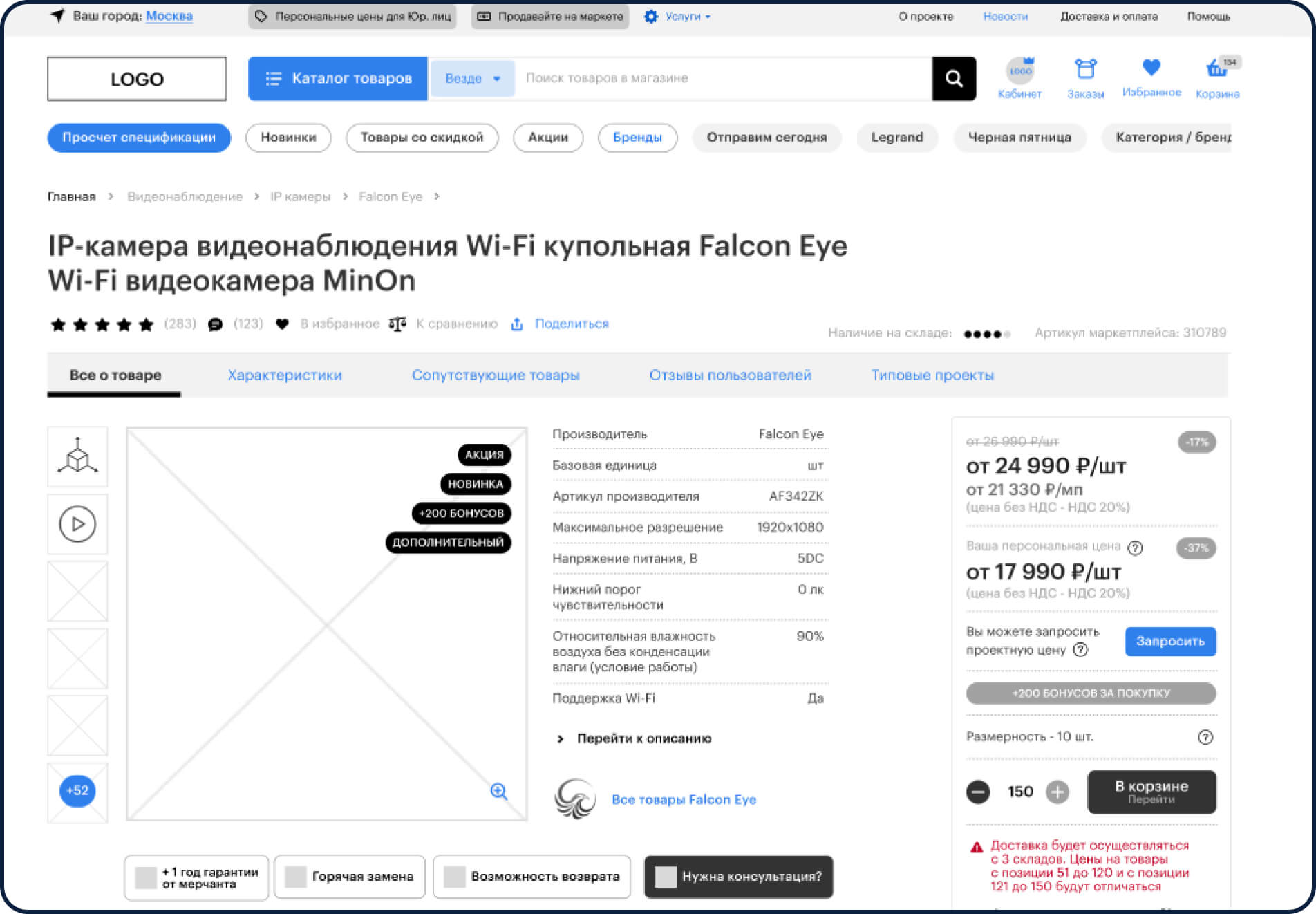1316x914 pixels.
Task: Click the black search magnifier button
Action: [953, 79]
